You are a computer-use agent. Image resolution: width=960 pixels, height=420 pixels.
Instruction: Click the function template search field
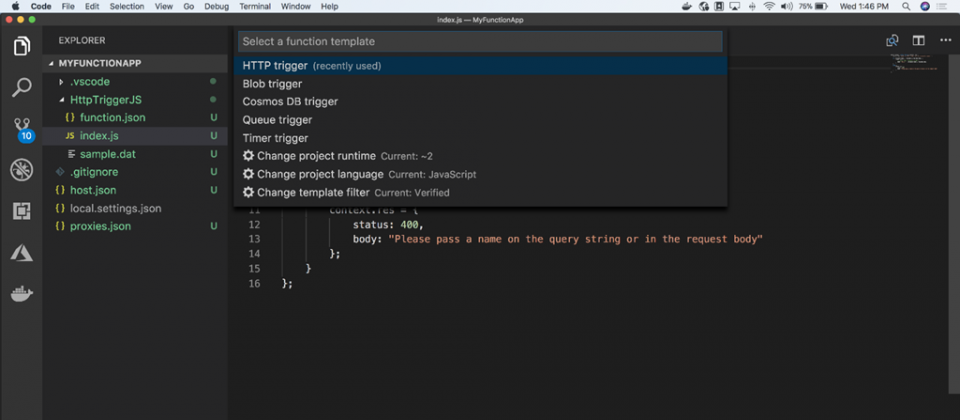480,42
